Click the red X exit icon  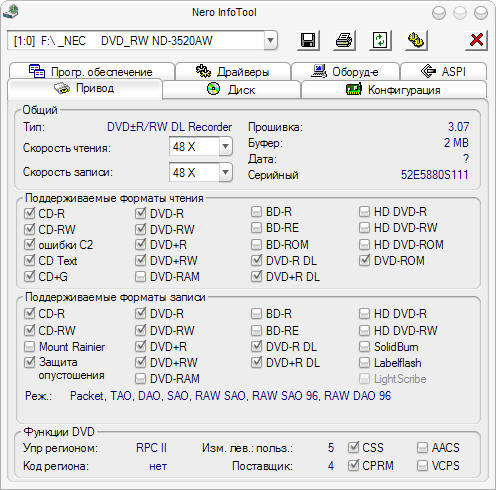tap(476, 41)
